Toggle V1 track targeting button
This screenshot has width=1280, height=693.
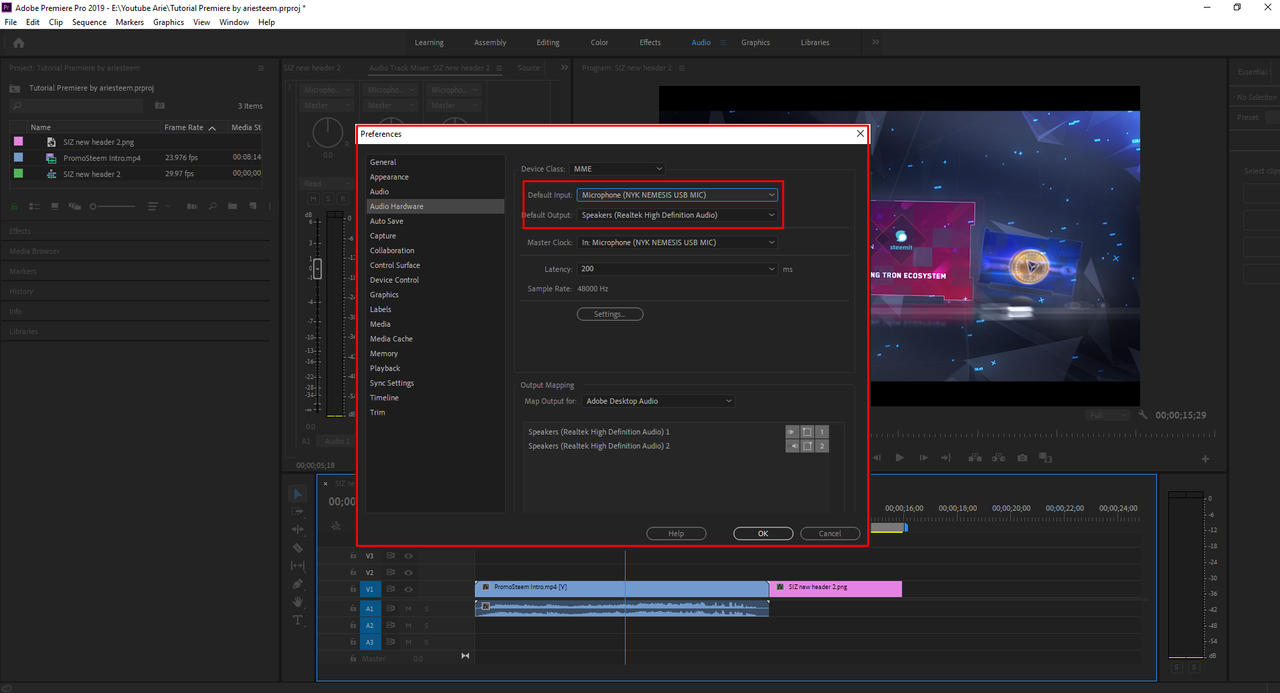[369, 589]
